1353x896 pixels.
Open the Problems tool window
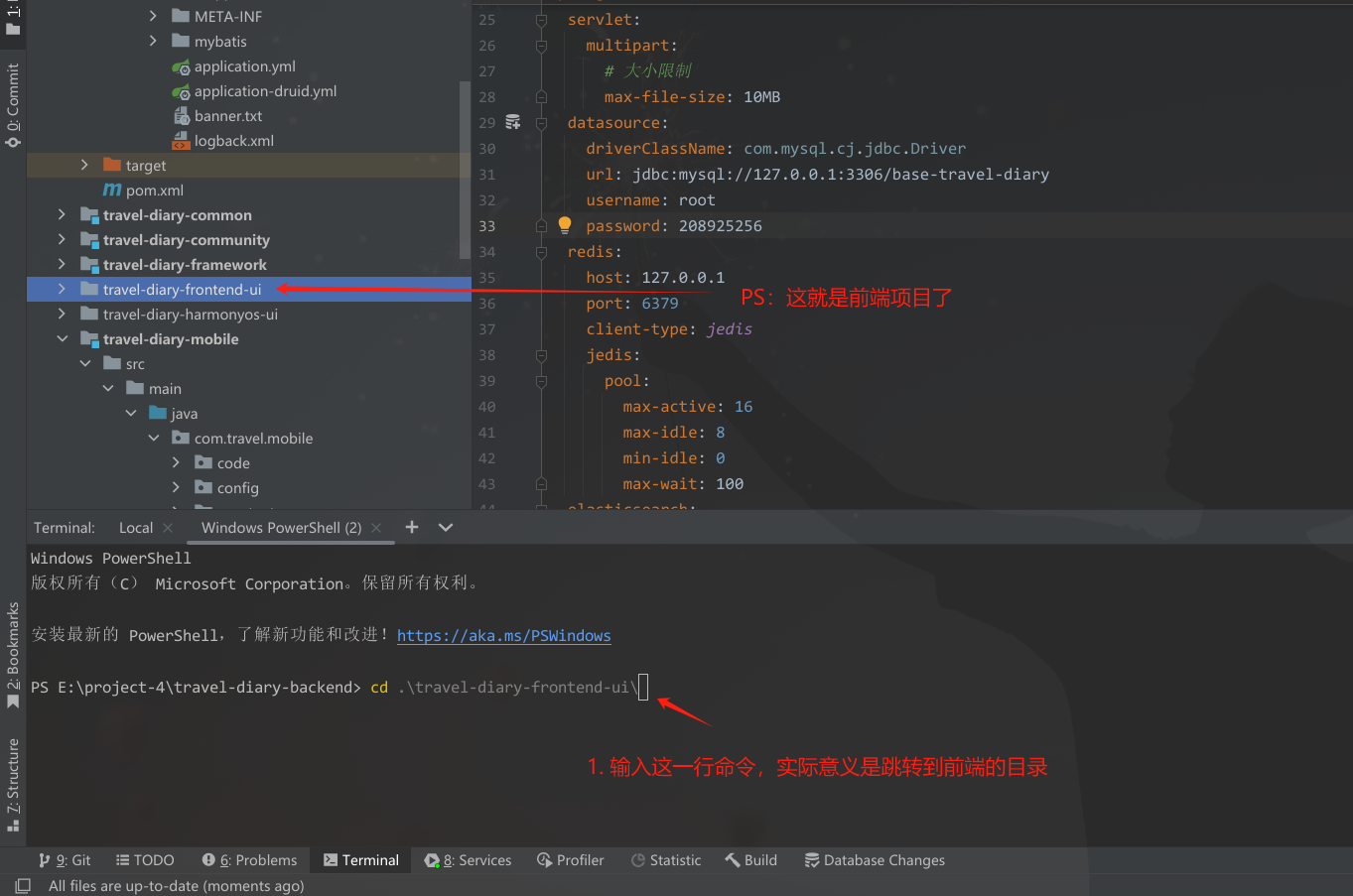pyautogui.click(x=249, y=860)
